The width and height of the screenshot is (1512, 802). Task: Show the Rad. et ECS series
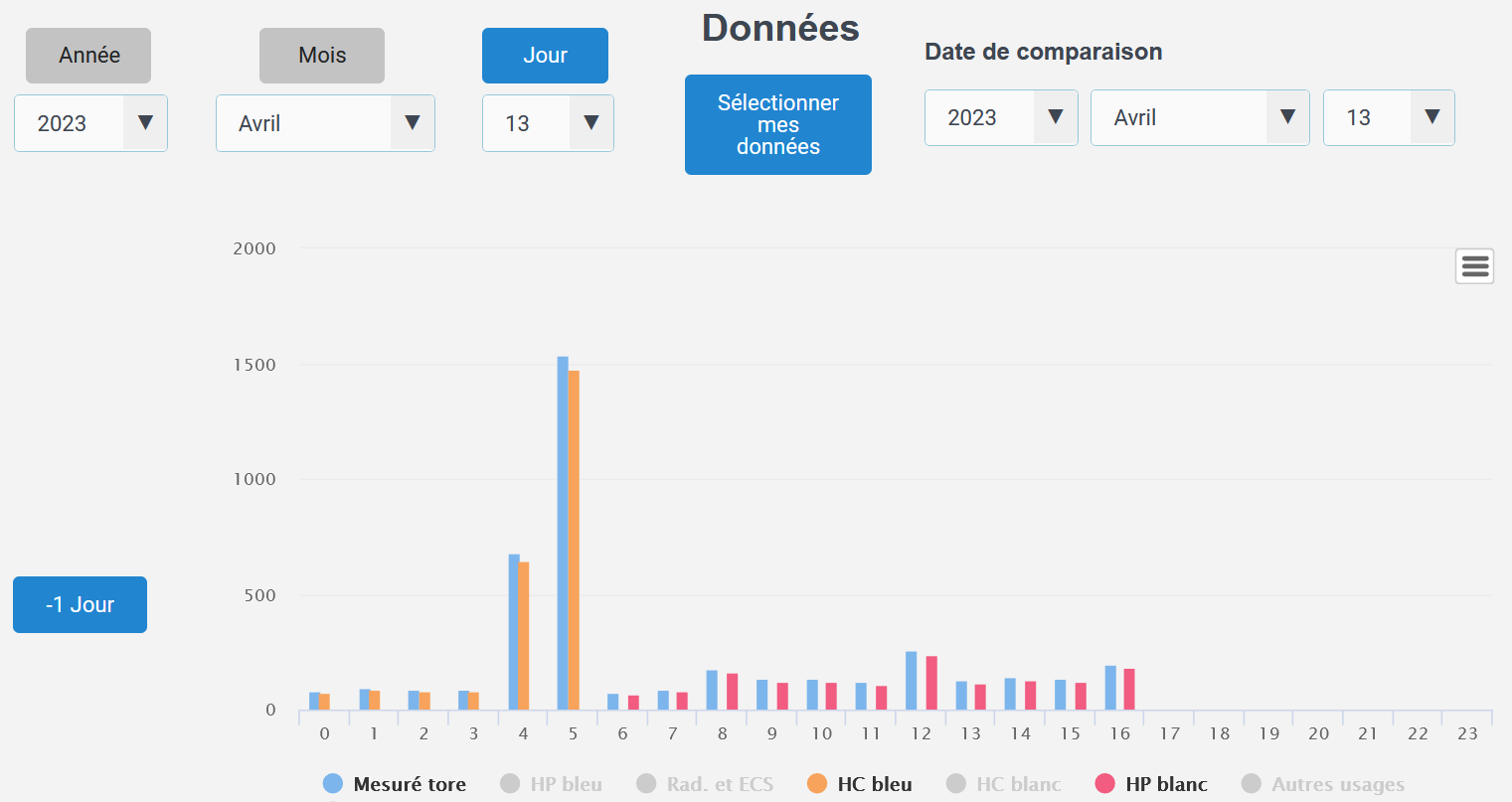tap(706, 784)
